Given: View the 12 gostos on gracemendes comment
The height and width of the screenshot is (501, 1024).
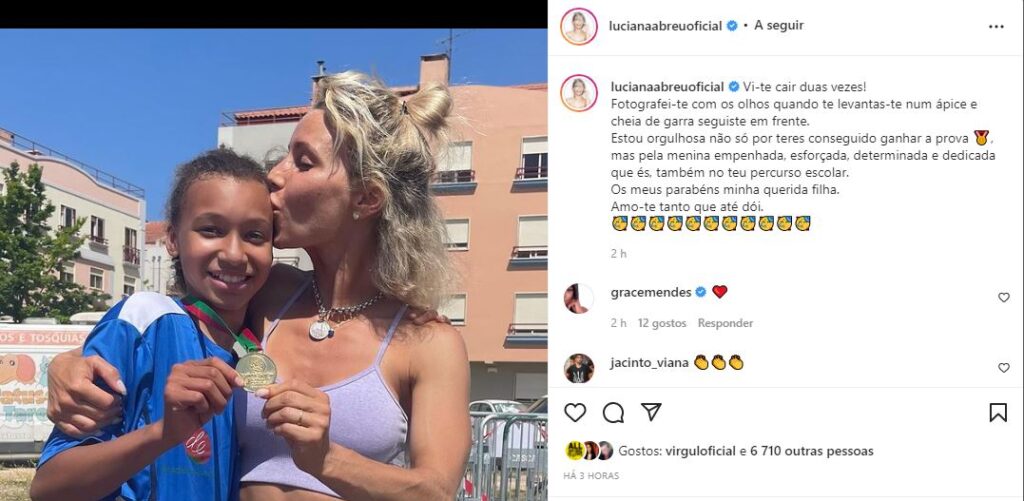Looking at the screenshot, I should (662, 323).
